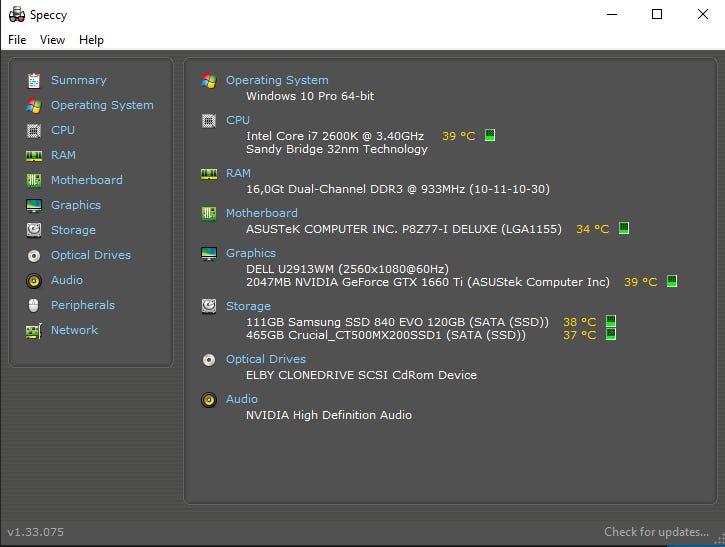Viewport: 725px width, 547px height.
Task: Click the Motherboard icon in sidebar
Action: click(34, 180)
